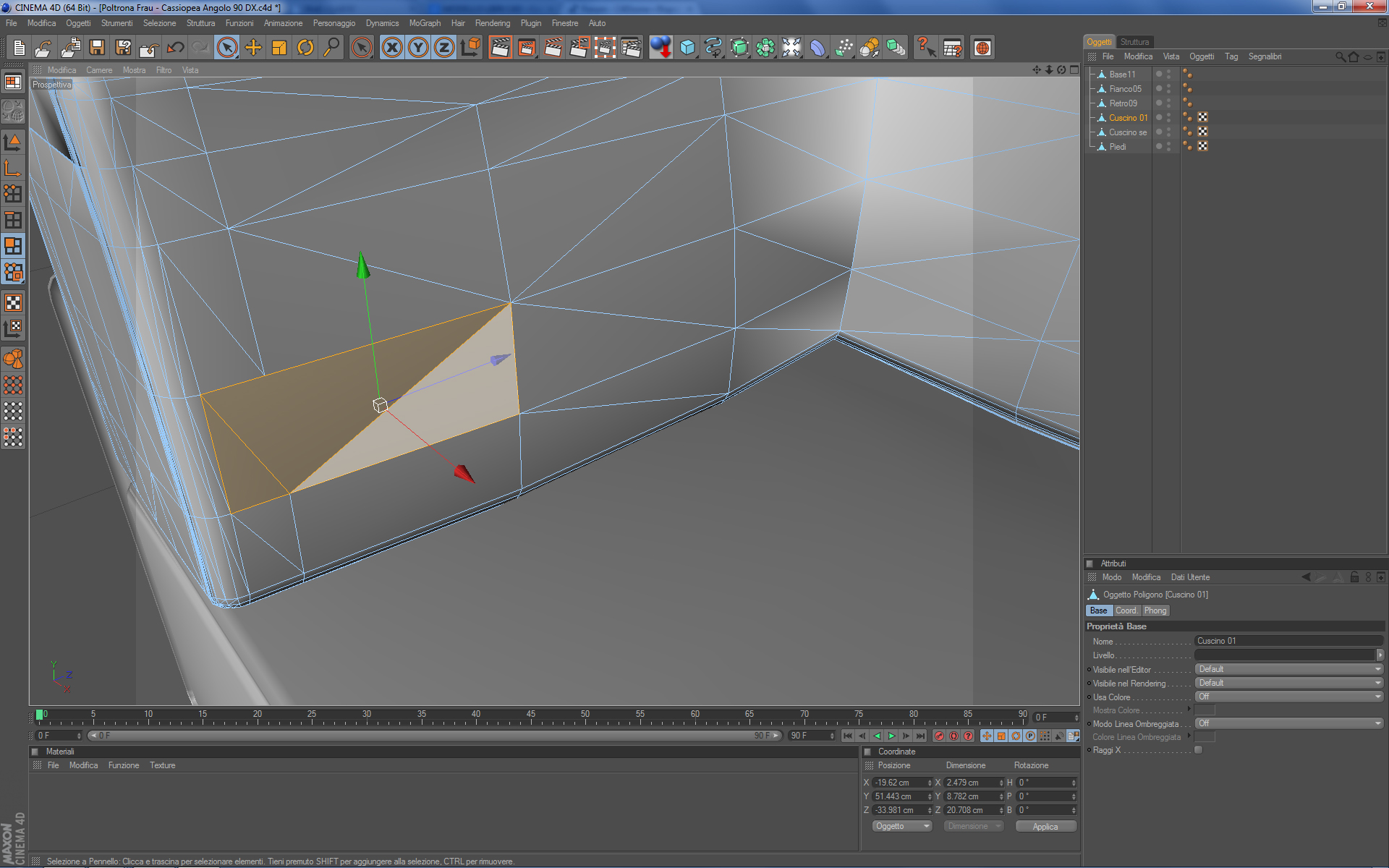Click the Undo arrow icon
Screen dimensions: 1389x868
click(x=175, y=48)
